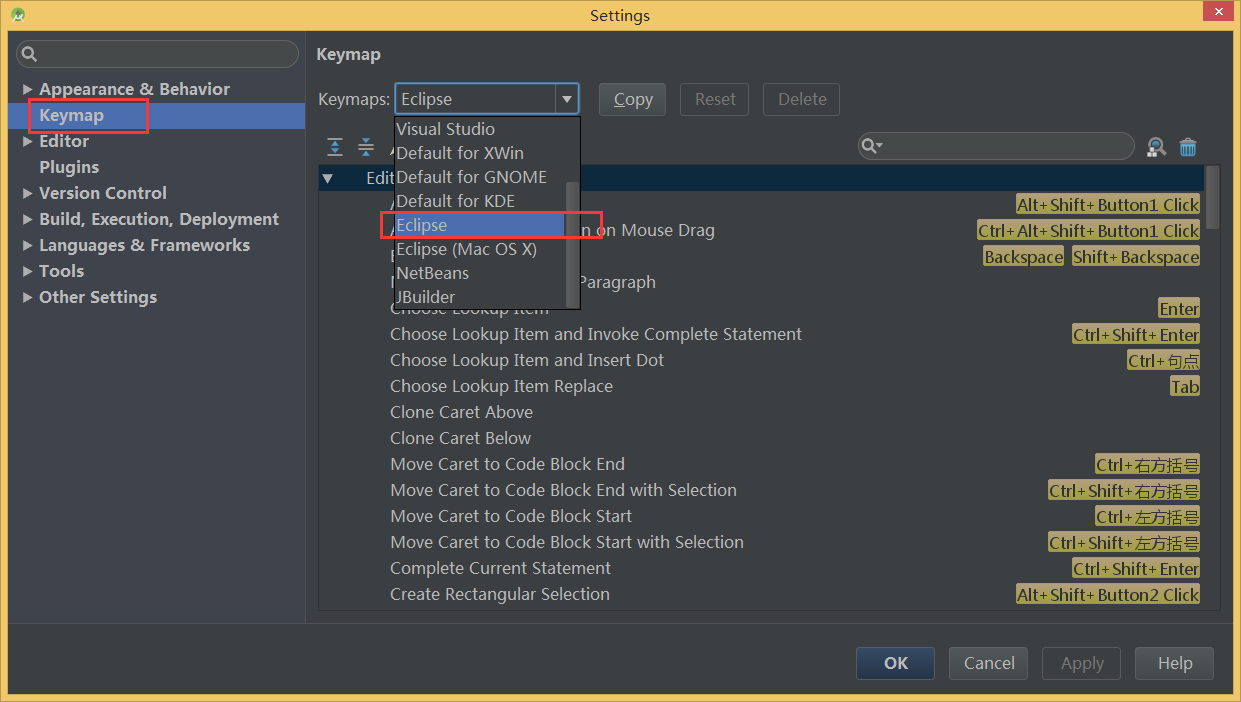Click Expand All icon in keymap toolbar
Screen dimensions: 1241x702
coord(335,147)
